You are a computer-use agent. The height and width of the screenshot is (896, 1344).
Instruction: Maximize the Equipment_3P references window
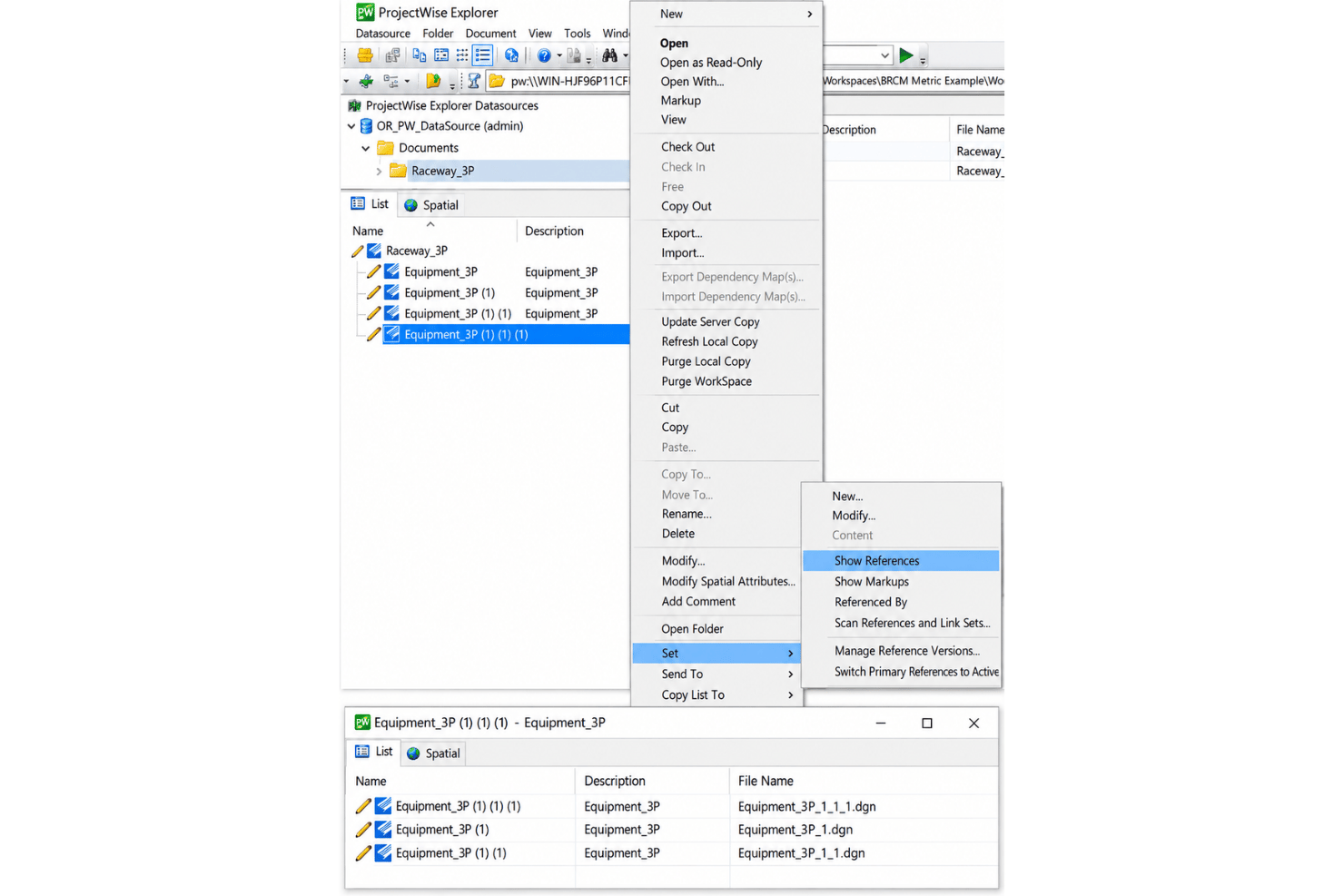(x=927, y=723)
